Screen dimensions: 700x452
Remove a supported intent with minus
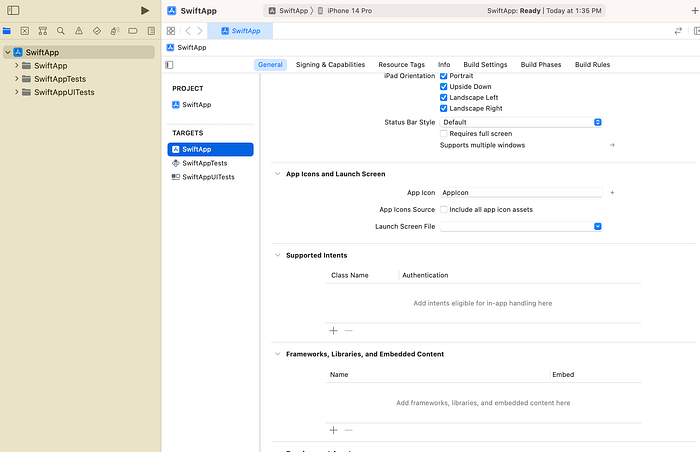point(349,331)
